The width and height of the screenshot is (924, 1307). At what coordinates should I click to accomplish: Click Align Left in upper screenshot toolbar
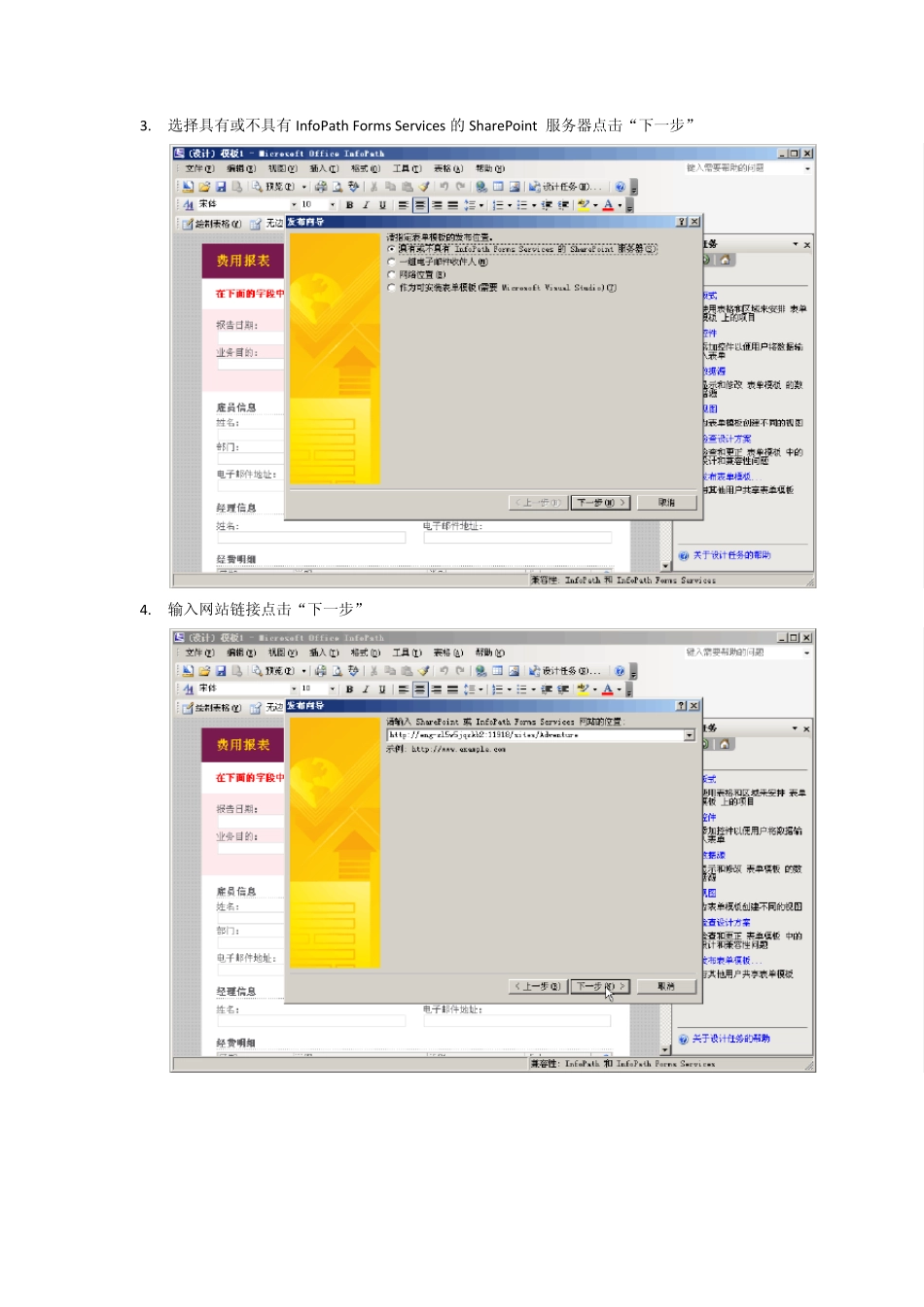point(403,205)
